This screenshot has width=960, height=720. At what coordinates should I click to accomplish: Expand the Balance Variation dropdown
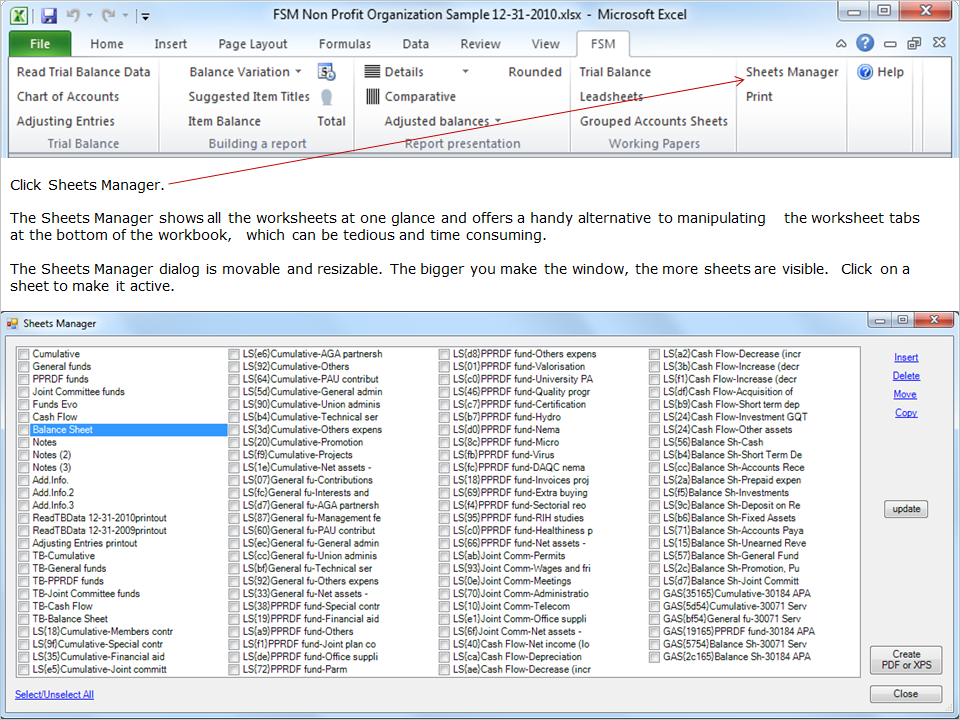click(x=298, y=72)
